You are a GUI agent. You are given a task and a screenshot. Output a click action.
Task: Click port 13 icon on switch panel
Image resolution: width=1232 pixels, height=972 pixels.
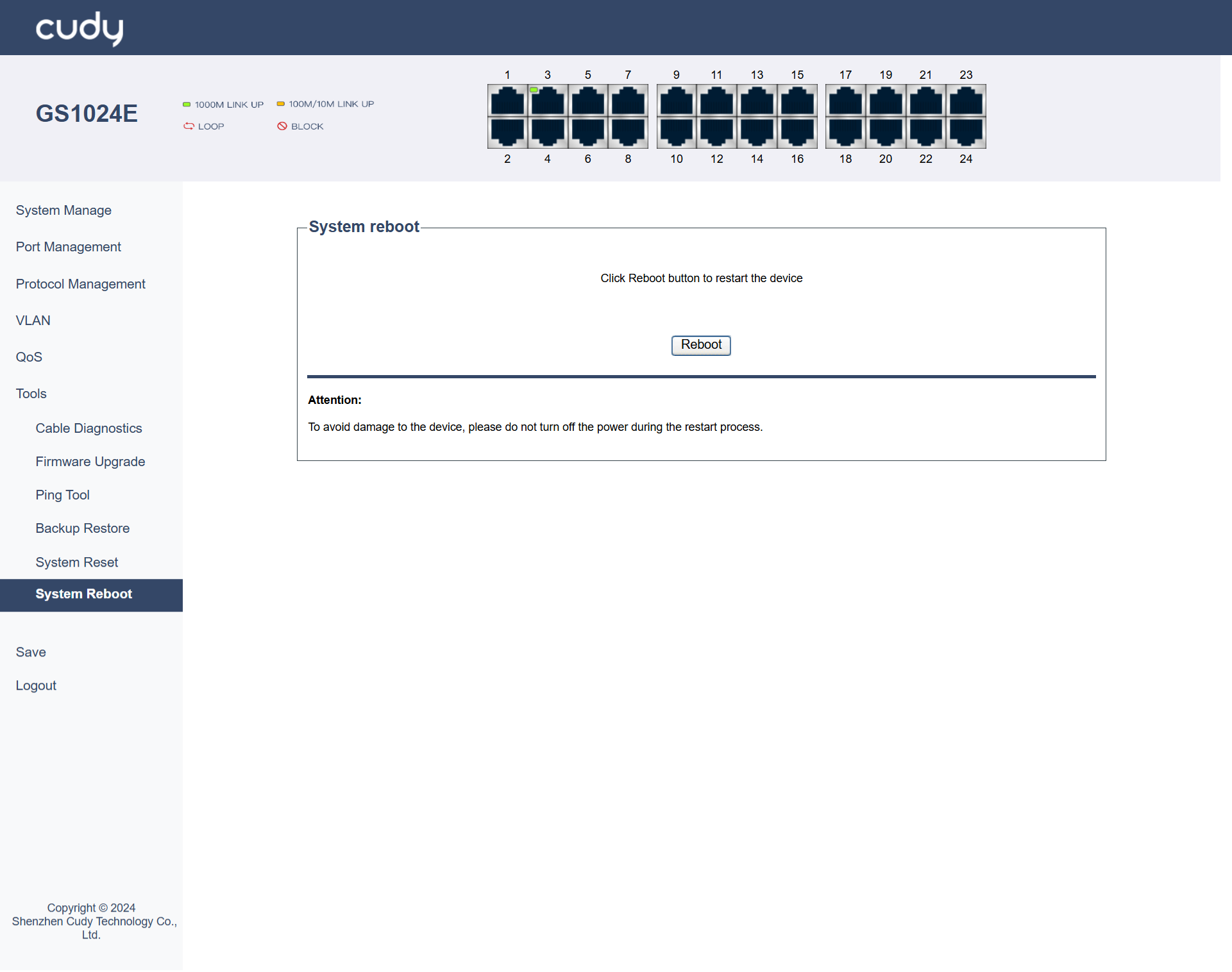pos(757,101)
